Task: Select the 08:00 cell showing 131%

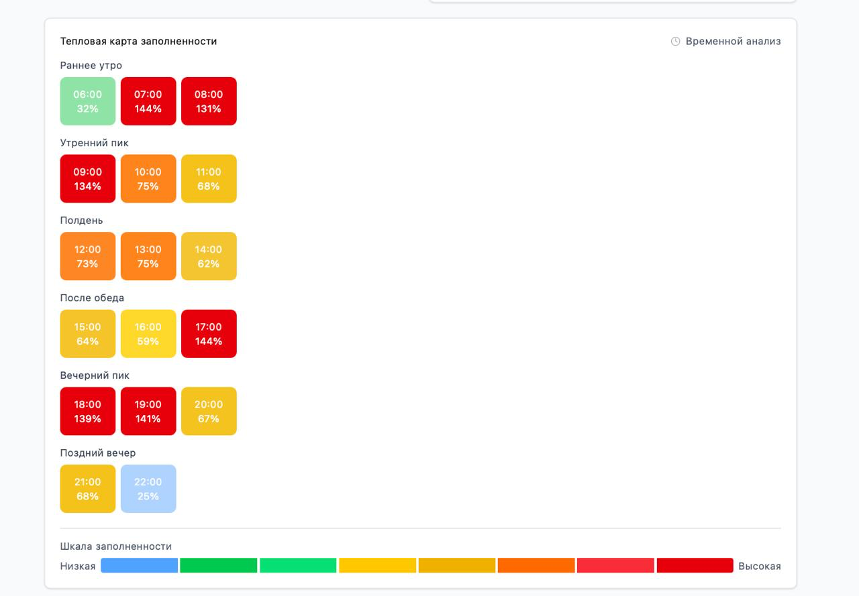Action: [x=209, y=101]
